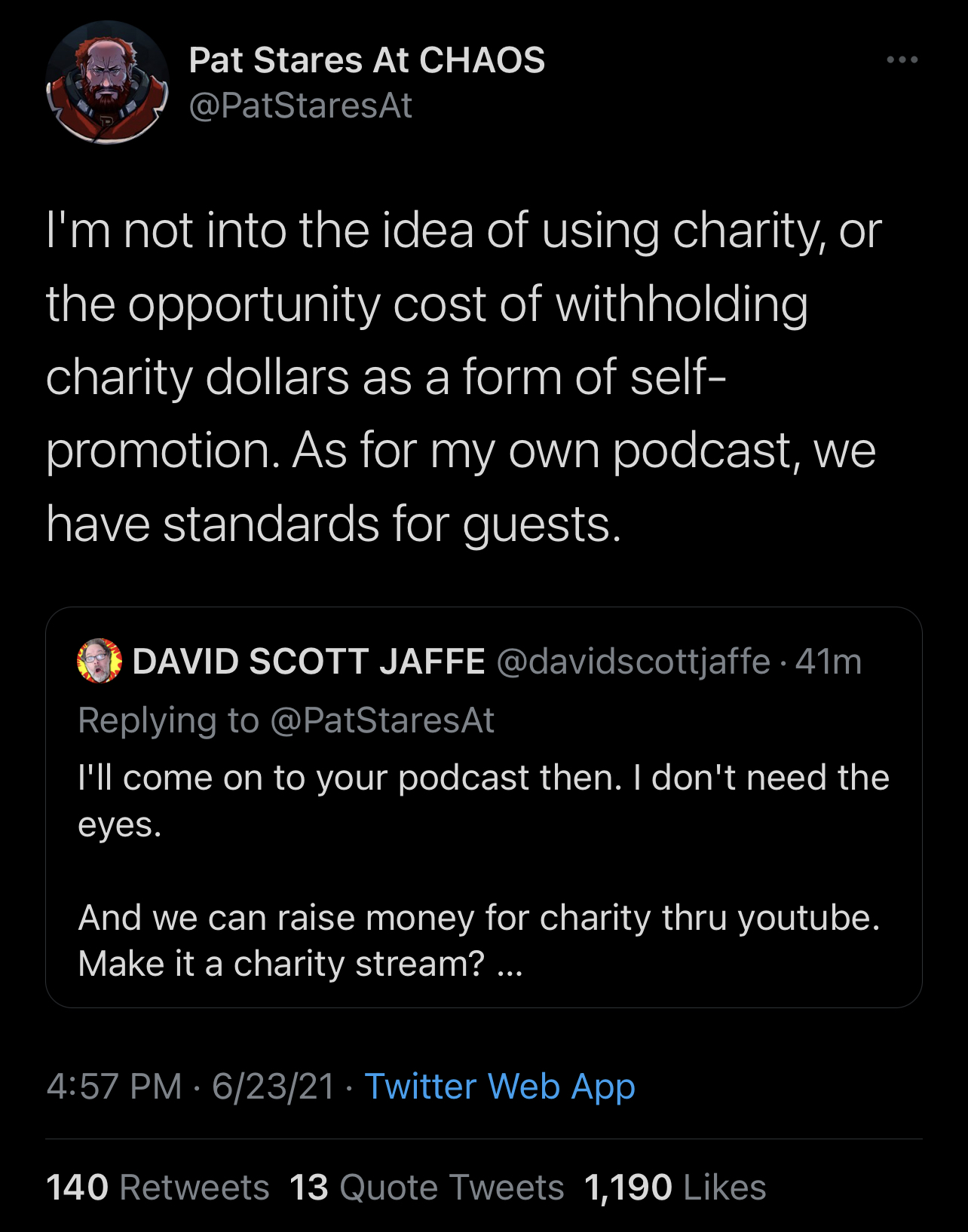This screenshot has height=1232, width=968.
Task: Open Pat Stares At CHAOS profile avatar
Action: 107,82
